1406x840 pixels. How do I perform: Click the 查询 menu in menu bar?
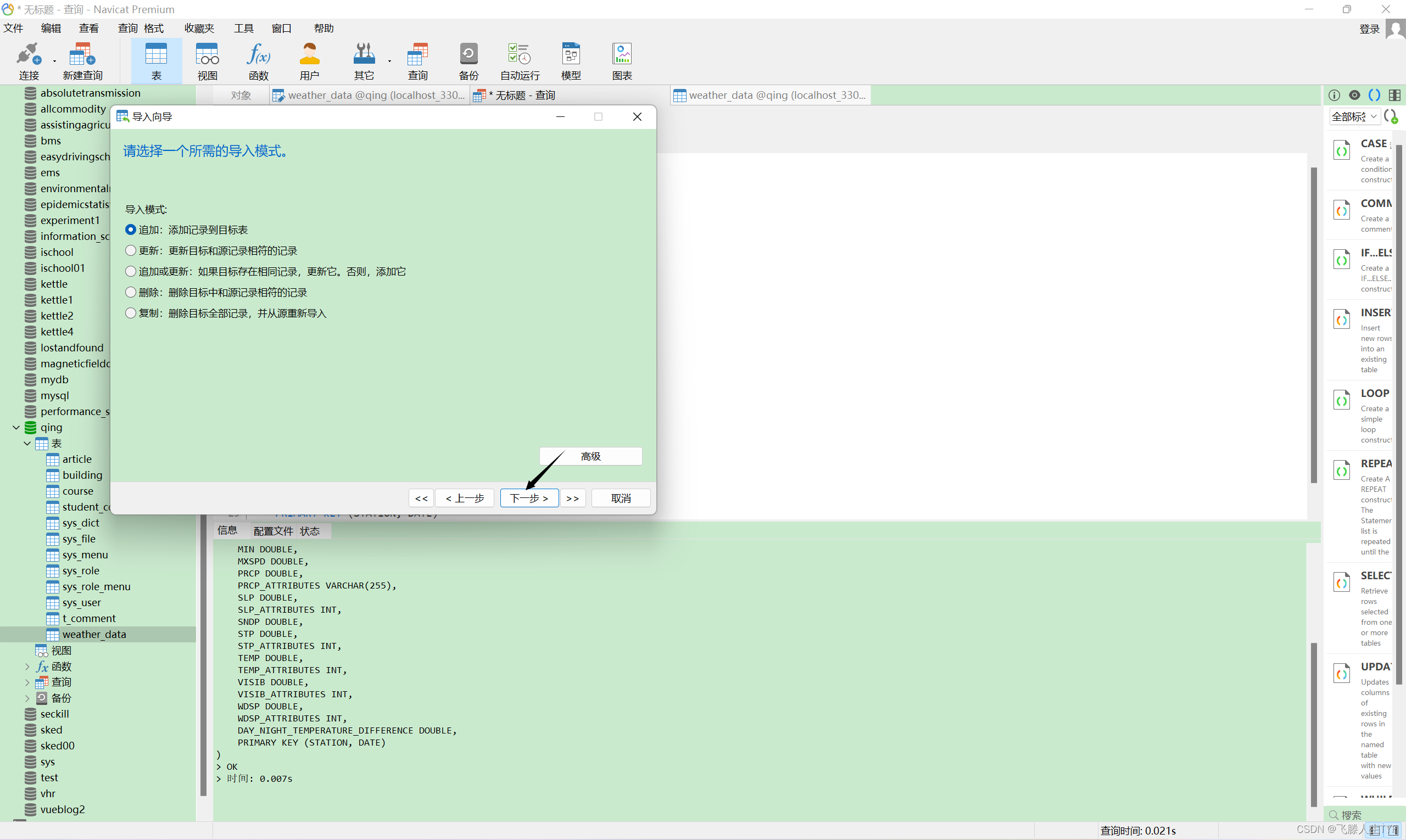(125, 27)
